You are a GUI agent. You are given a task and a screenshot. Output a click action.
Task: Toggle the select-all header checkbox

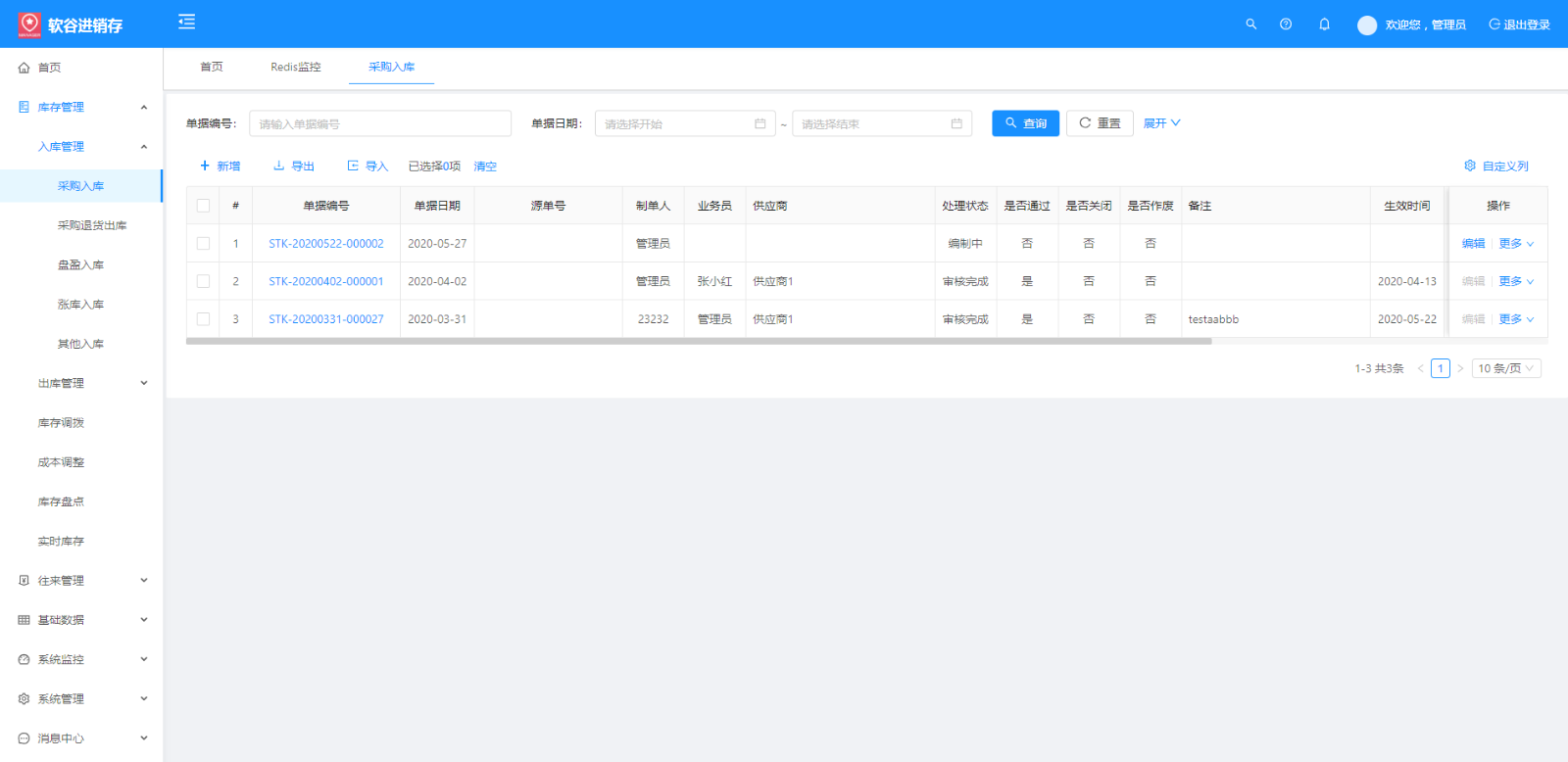click(203, 206)
